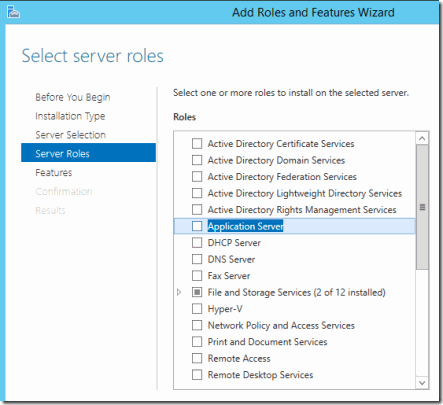Screen dimensions: 443x405
Task: Check Active Directory Federation Services
Action: click(x=197, y=176)
